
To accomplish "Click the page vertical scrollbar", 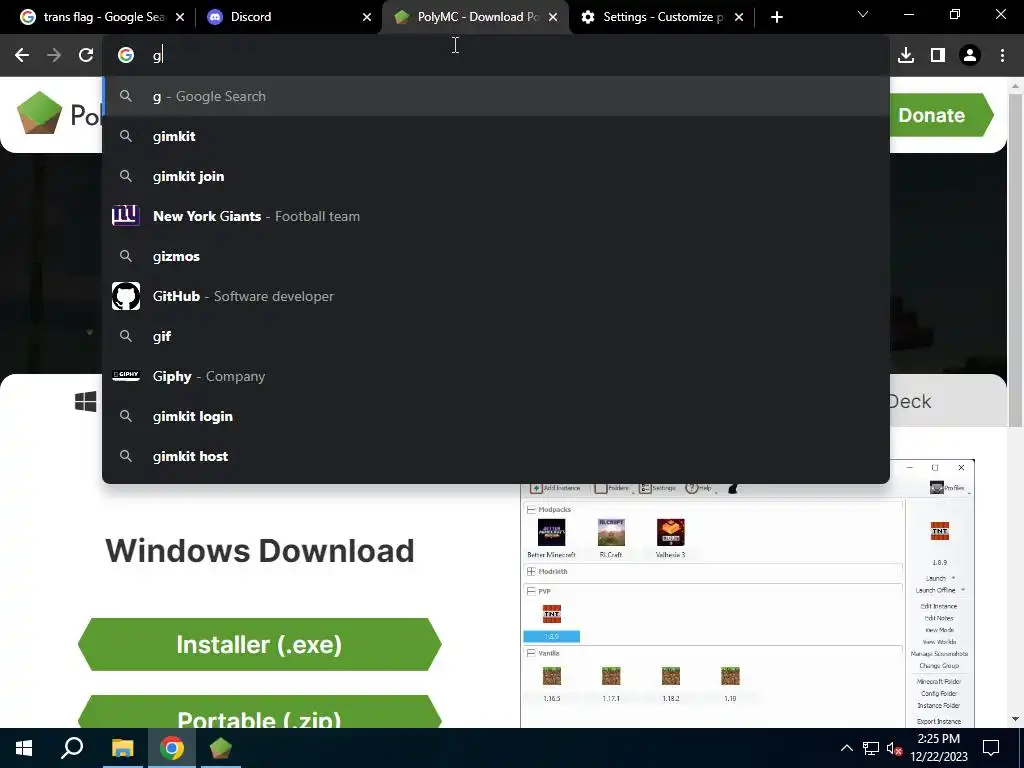I will [1015, 261].
